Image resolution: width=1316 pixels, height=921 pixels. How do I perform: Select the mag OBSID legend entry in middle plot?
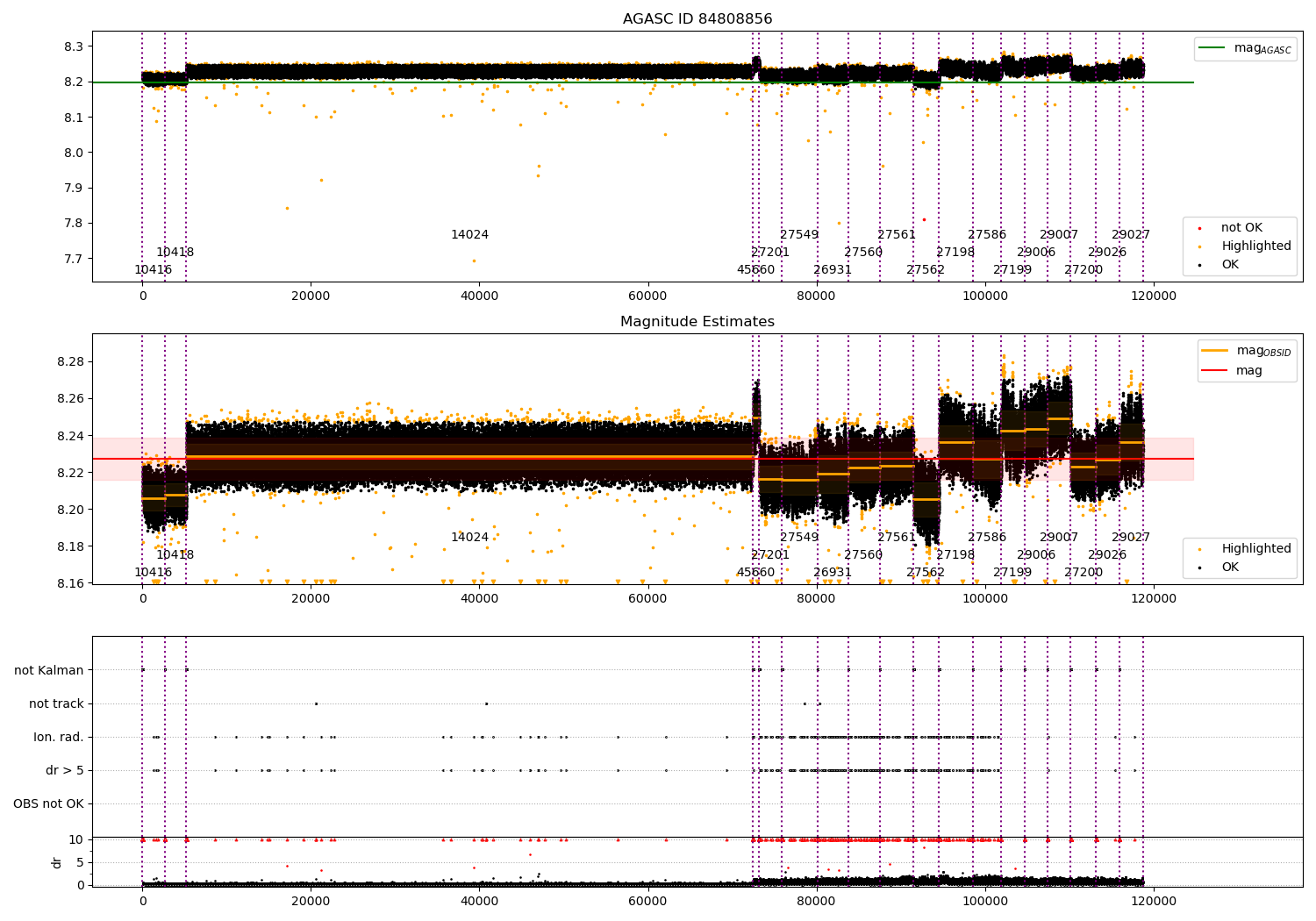click(x=1248, y=351)
